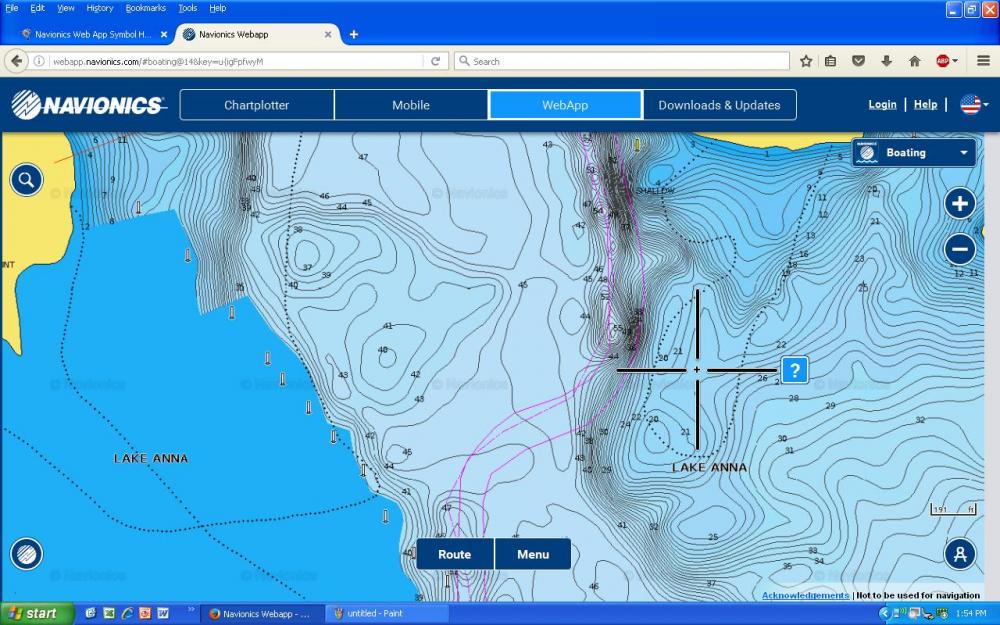Reload the page with the refresh icon

pos(436,61)
